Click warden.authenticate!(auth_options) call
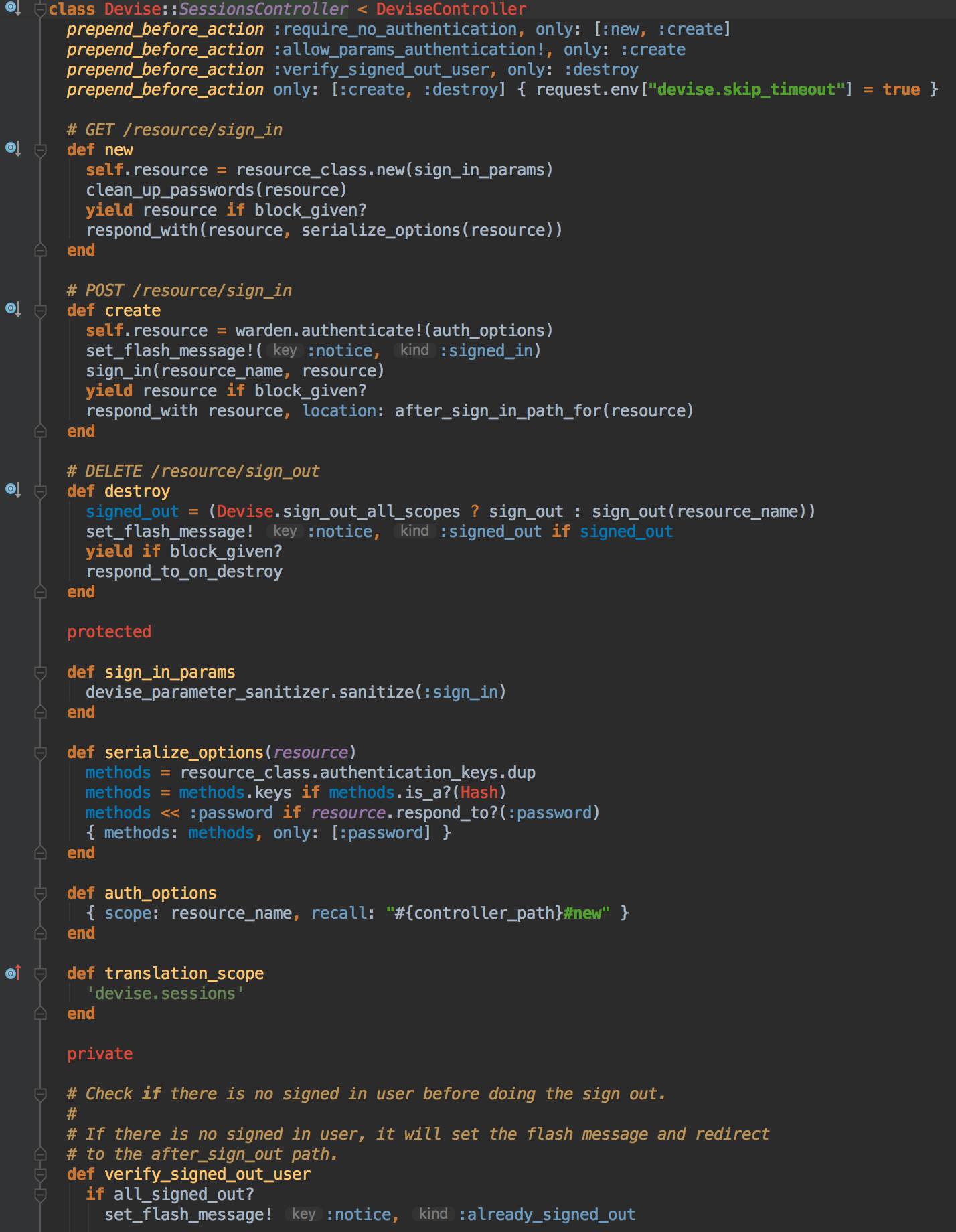 click(x=394, y=331)
